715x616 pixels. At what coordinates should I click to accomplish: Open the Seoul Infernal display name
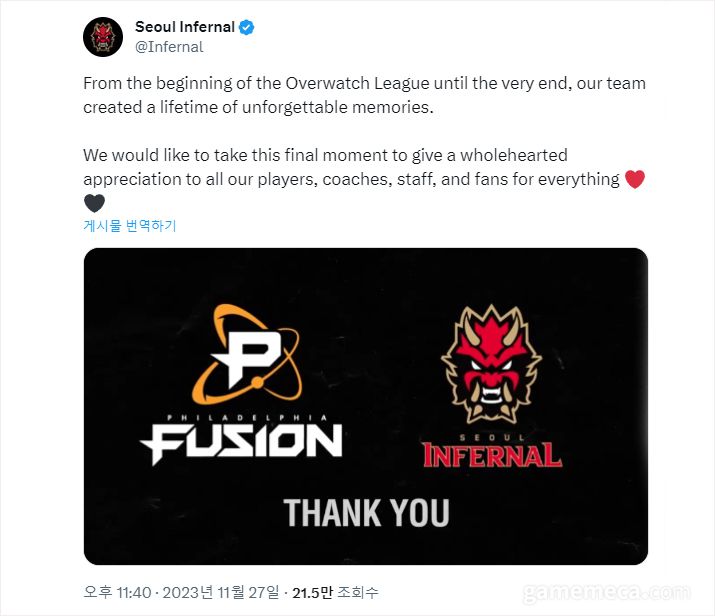click(185, 27)
